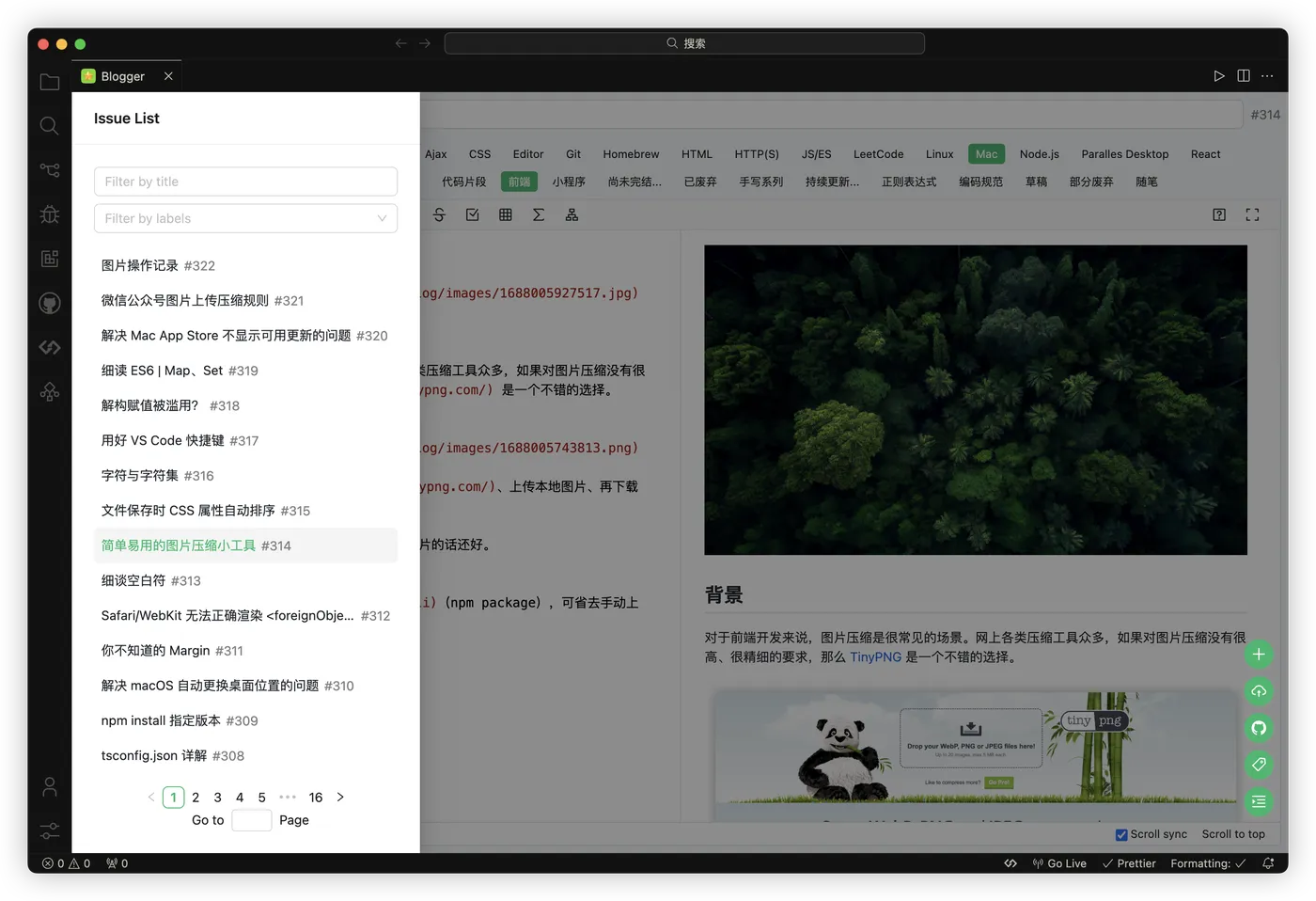Screen dimensions: 1316x901
Task: Go to page 2 of issue list
Action: click(x=196, y=798)
